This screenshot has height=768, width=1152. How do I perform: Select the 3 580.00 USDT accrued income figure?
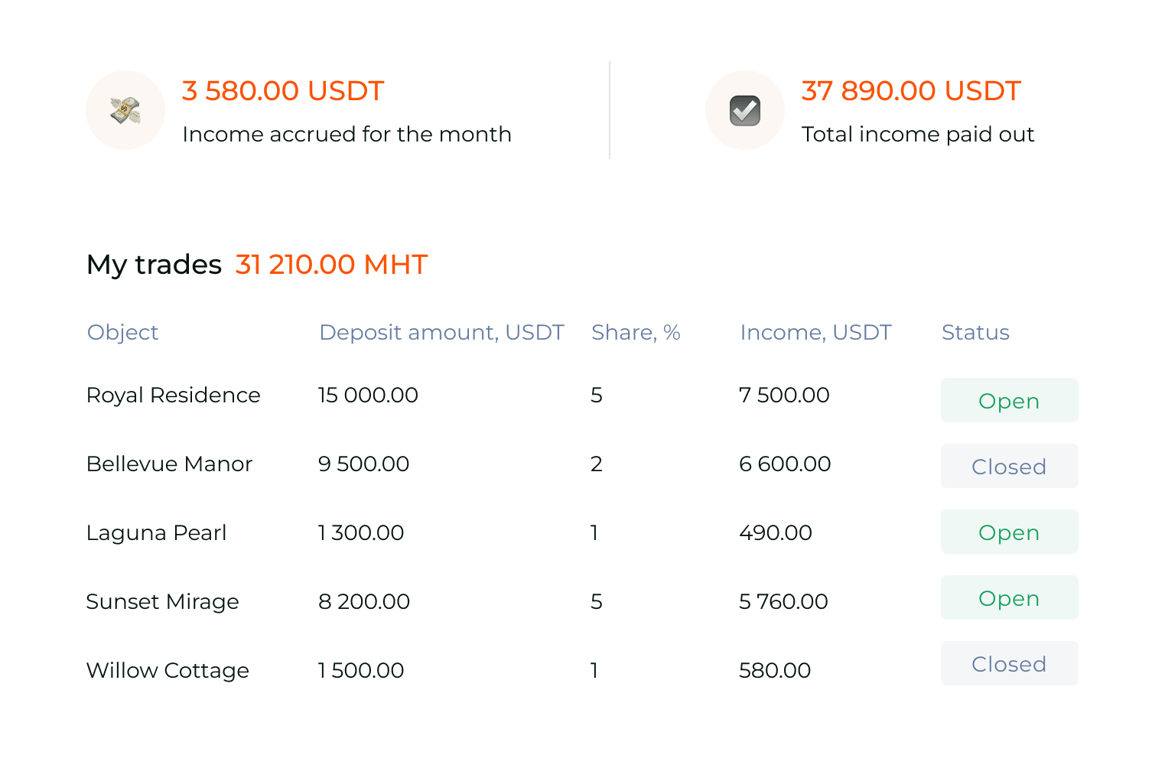(x=282, y=91)
